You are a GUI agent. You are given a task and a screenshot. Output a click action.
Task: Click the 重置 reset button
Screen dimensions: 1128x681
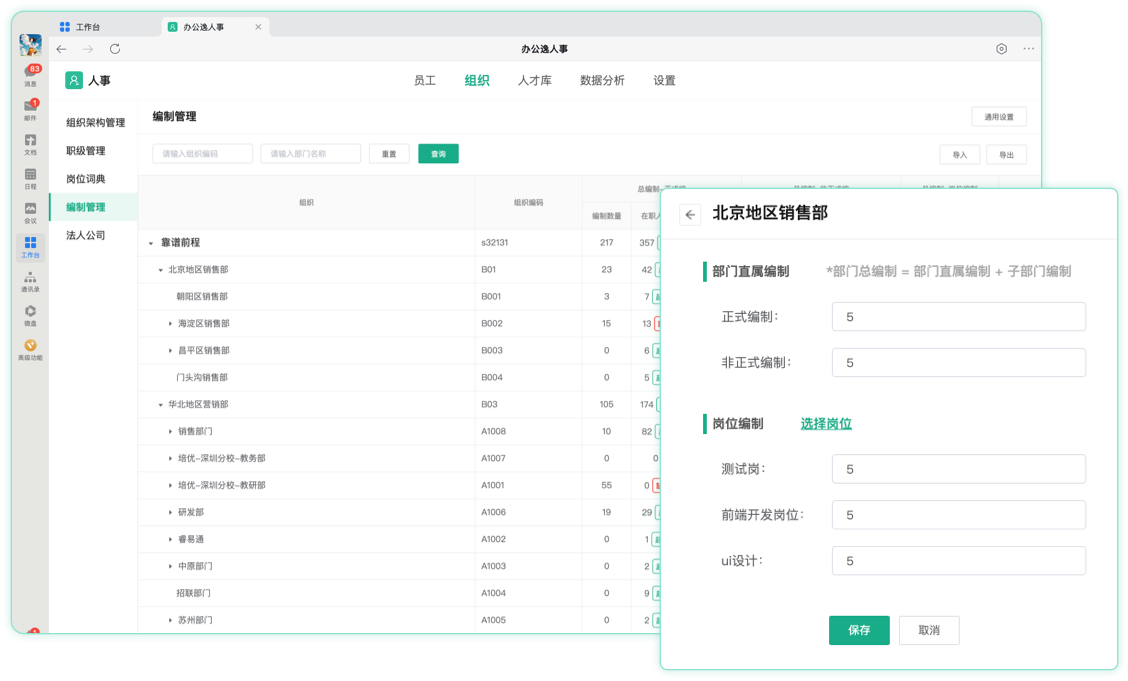click(x=389, y=154)
